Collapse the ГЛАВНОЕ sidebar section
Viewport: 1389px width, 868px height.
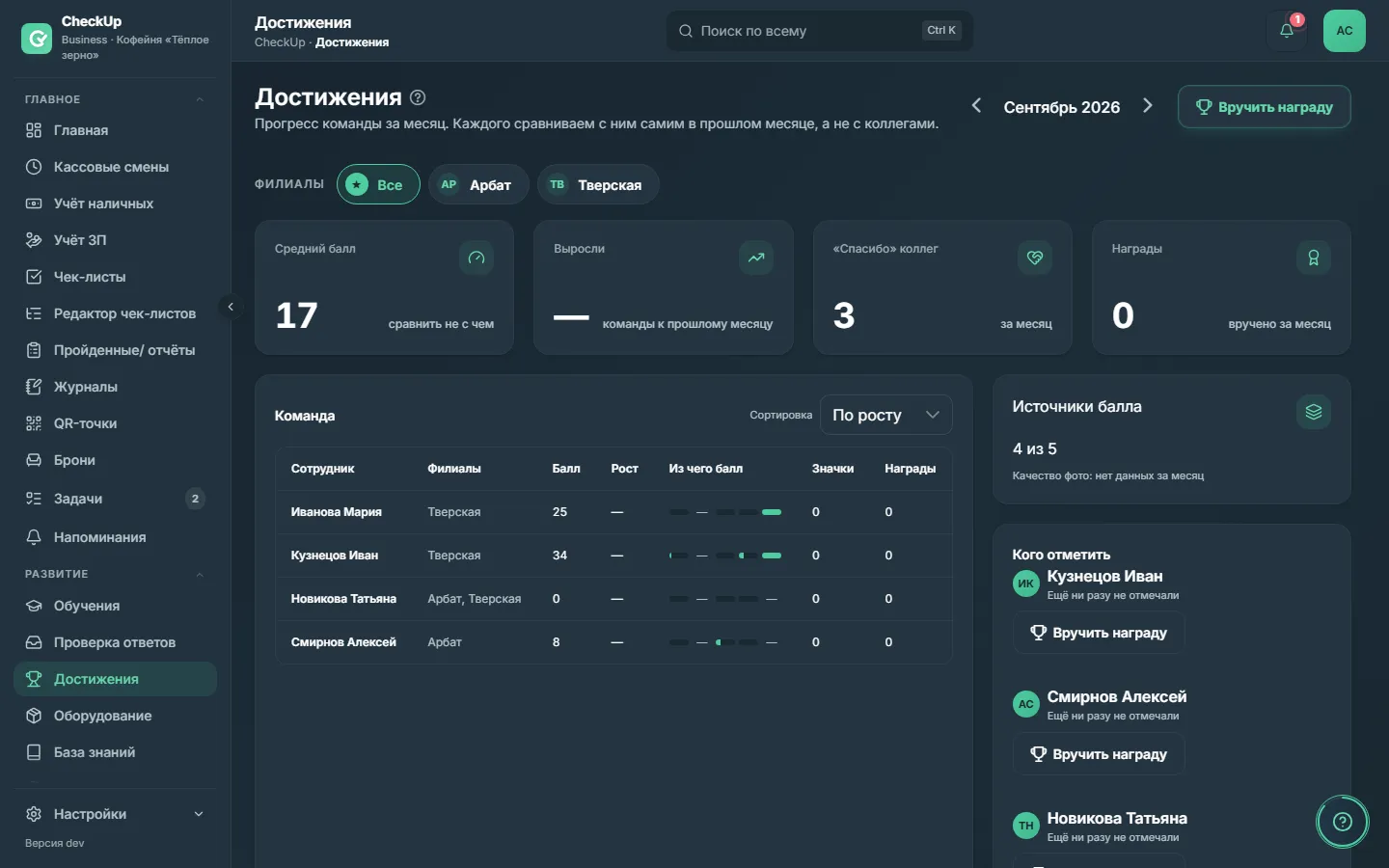point(200,99)
